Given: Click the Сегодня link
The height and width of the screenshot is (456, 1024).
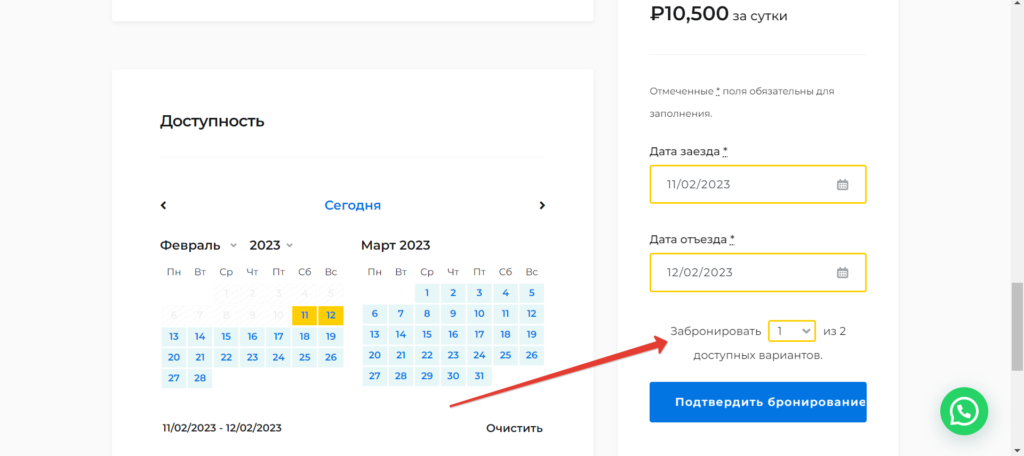Looking at the screenshot, I should (353, 205).
